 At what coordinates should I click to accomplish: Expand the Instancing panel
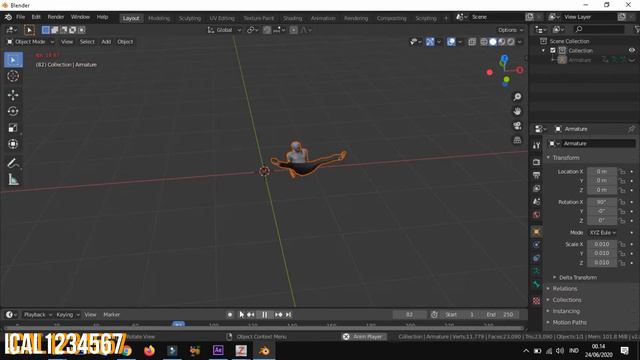(x=566, y=311)
